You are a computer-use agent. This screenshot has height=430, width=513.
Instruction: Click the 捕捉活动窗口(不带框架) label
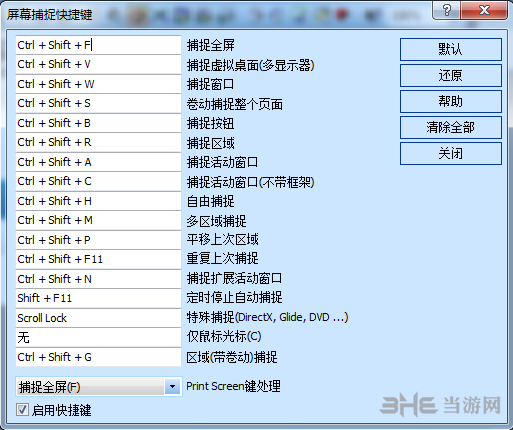[250, 182]
